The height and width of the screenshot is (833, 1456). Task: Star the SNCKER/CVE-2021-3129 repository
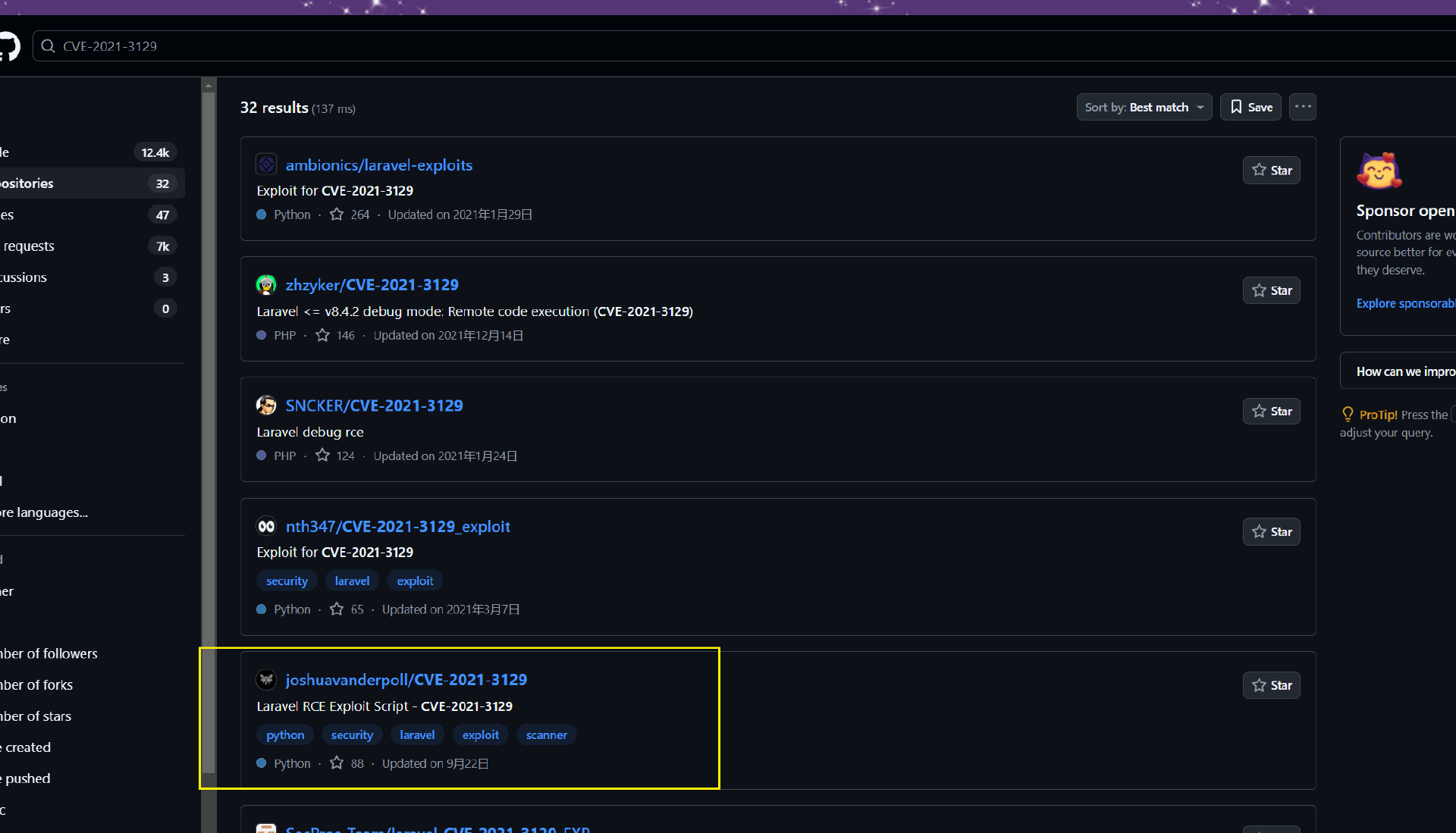click(x=1271, y=411)
